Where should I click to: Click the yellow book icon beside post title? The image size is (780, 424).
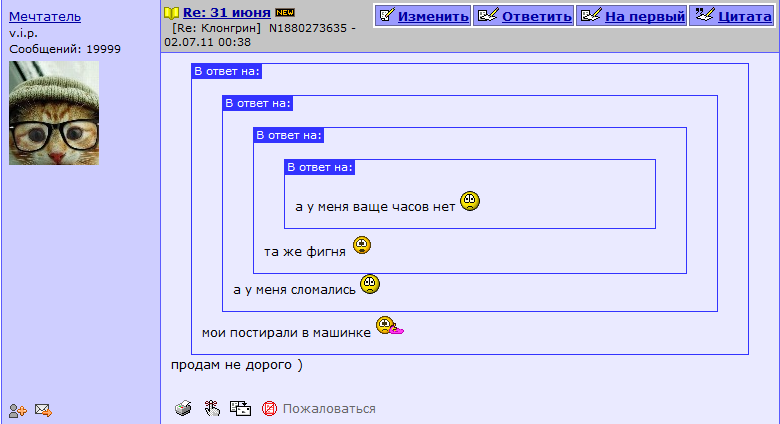tap(171, 13)
